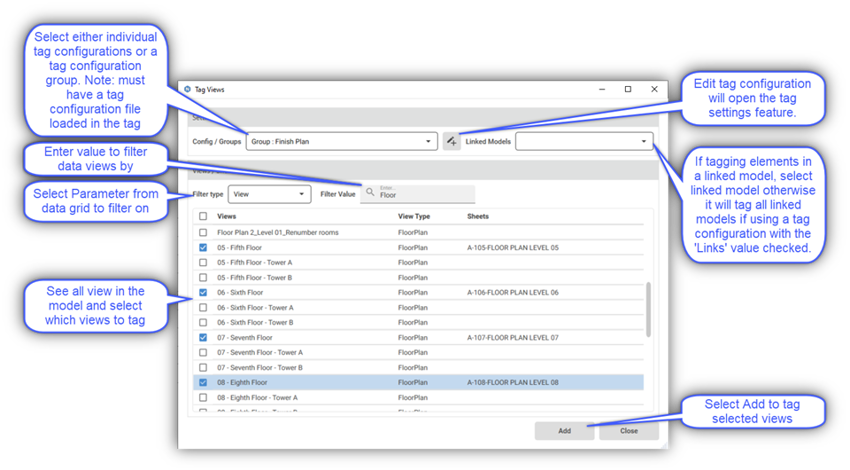
Task: Click the View Type column header
Action: click(414, 216)
